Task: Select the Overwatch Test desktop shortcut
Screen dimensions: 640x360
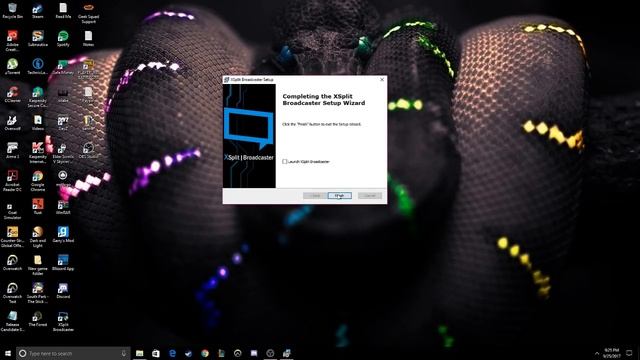Action: (x=12, y=293)
